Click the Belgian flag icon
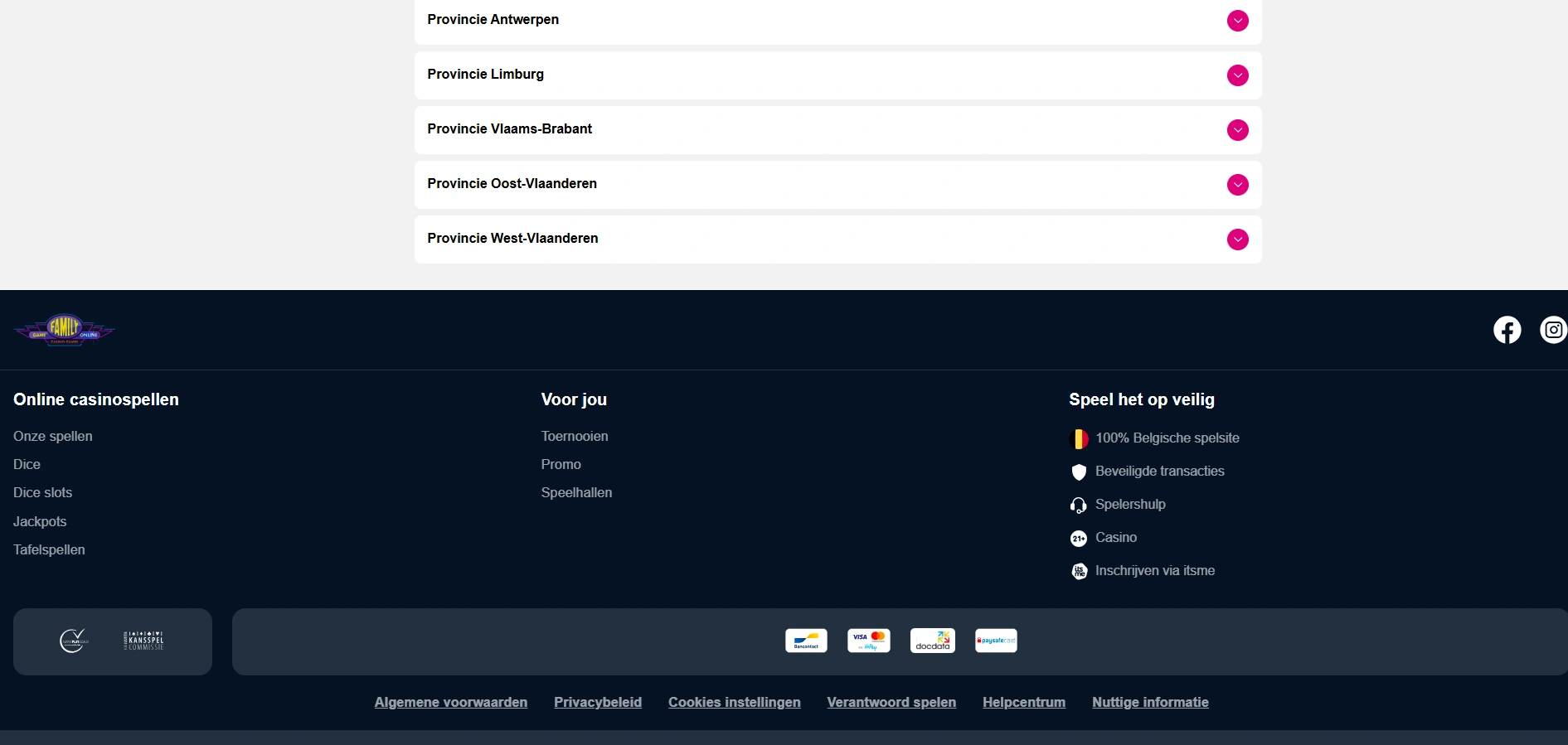Screen dimensions: 1568x745 [x=1079, y=438]
